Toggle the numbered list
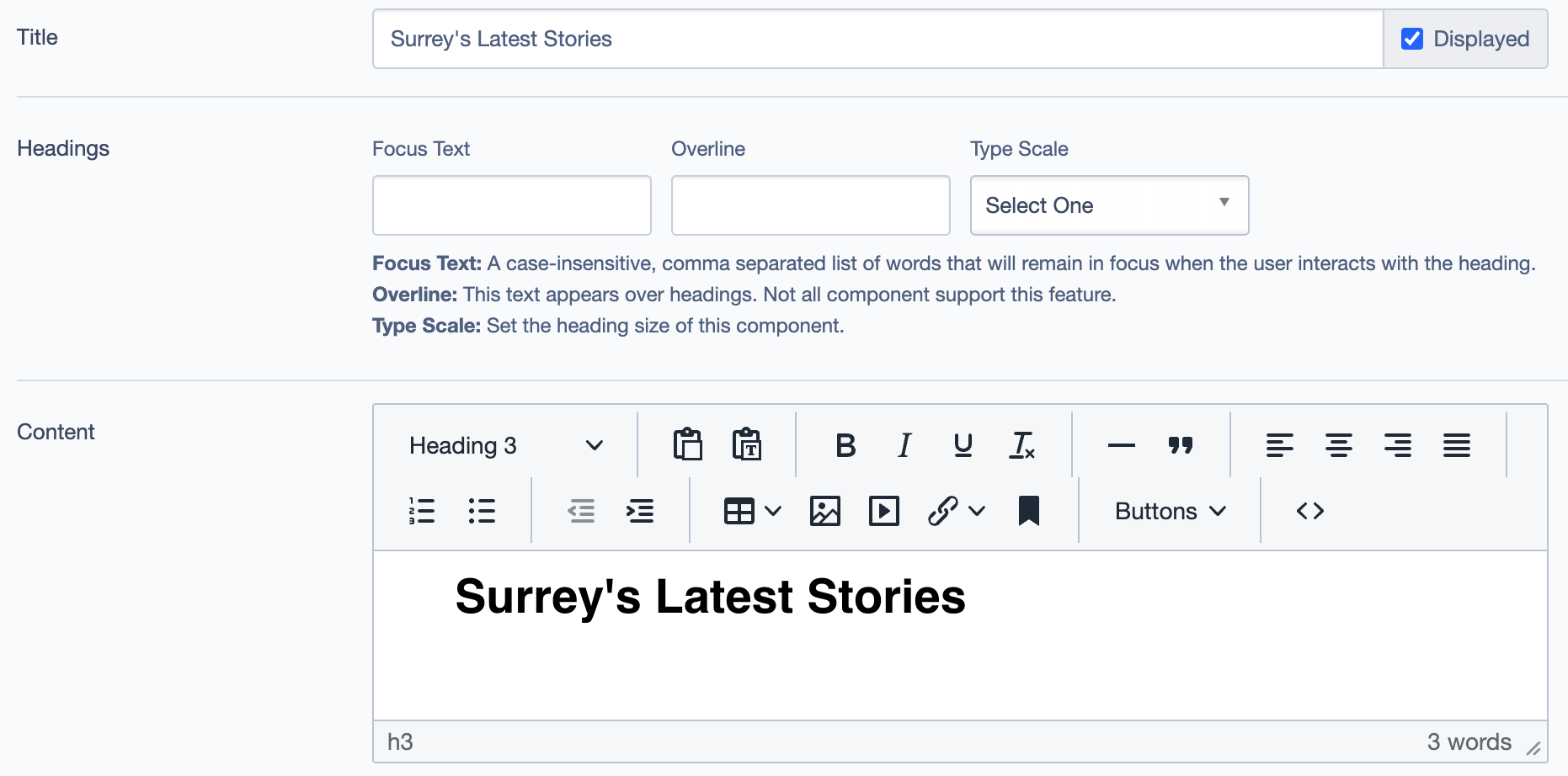 [x=422, y=511]
